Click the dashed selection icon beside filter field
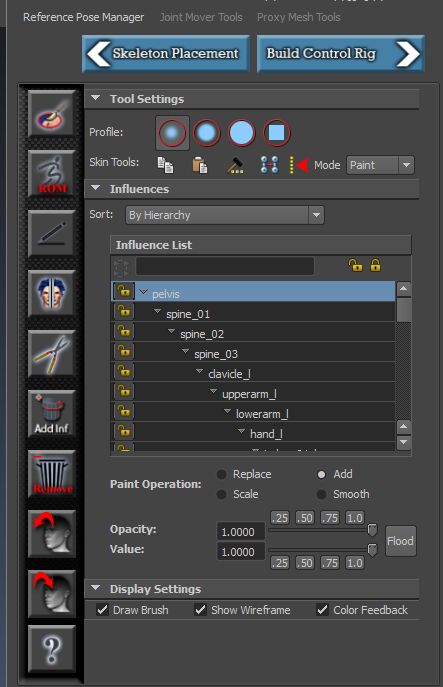The image size is (443, 687). 121,267
